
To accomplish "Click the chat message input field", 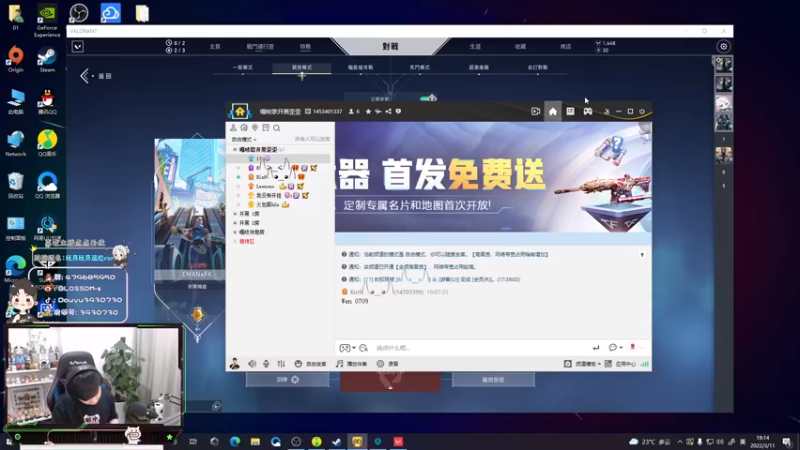I will tap(480, 348).
